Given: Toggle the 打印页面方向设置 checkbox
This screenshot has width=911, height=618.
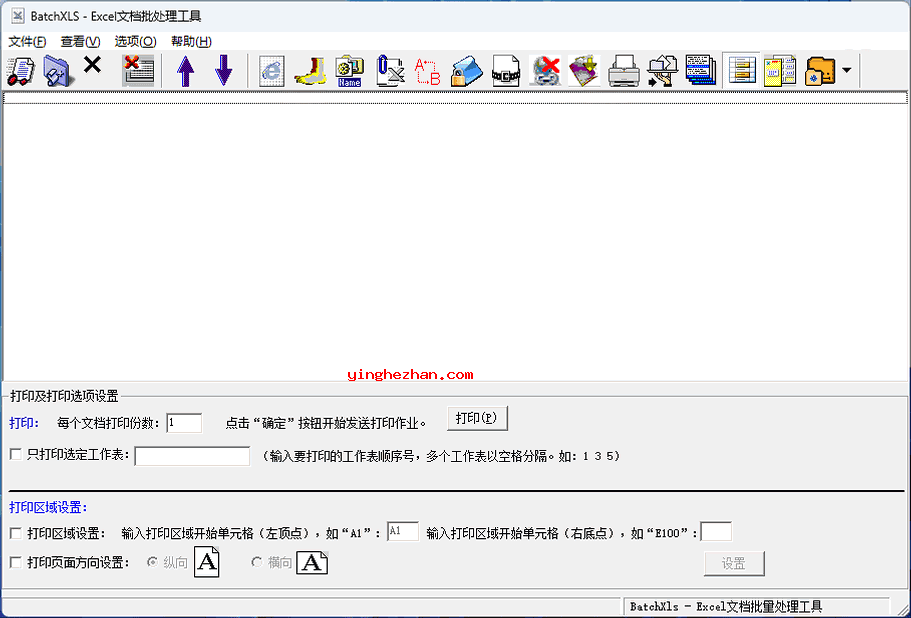Looking at the screenshot, I should (16, 562).
